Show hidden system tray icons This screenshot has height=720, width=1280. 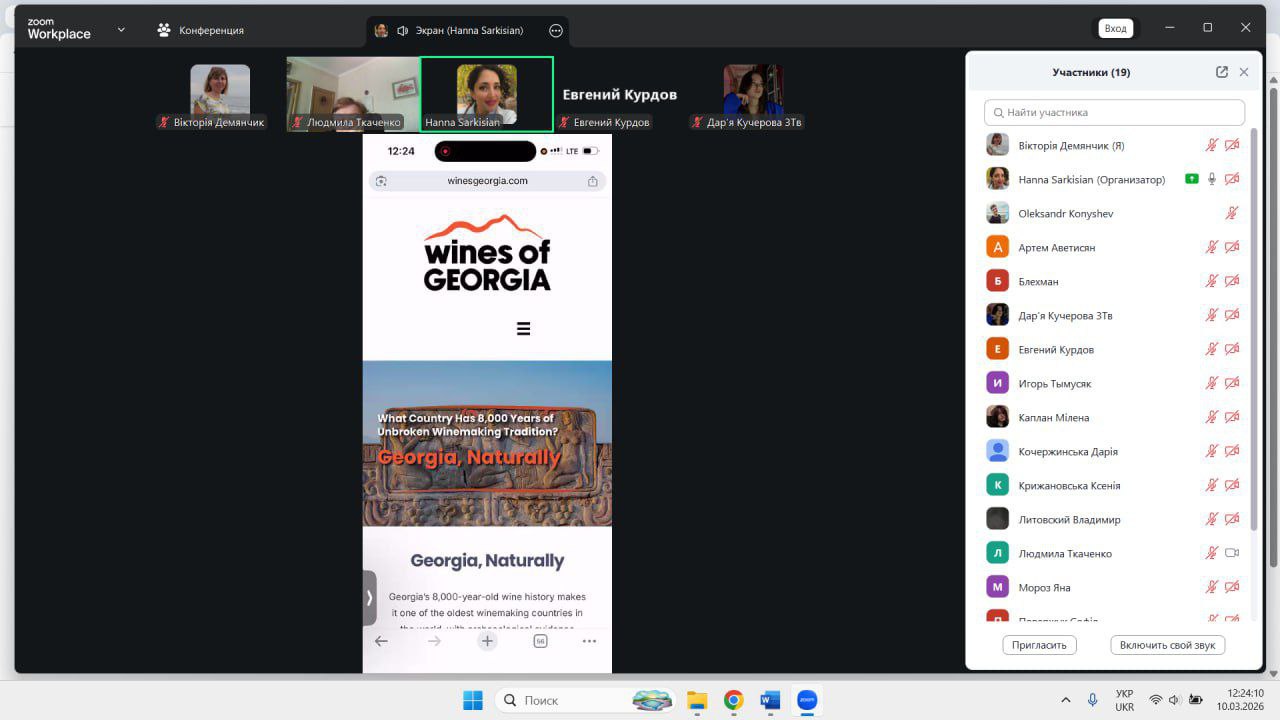1065,700
